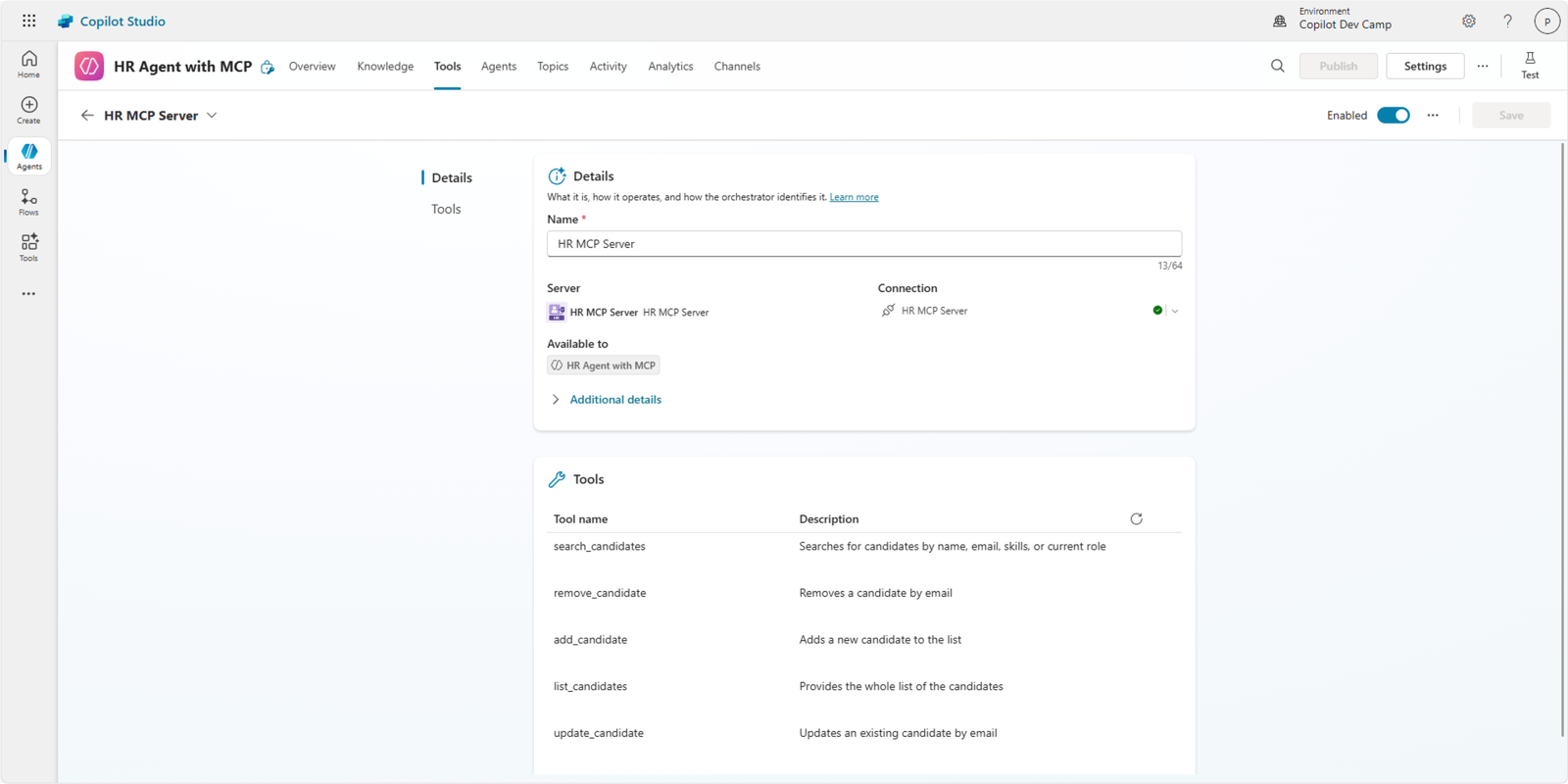Click the HR Agent with MCP avatar icon
This screenshot has height=784, width=1568.
[x=89, y=66]
